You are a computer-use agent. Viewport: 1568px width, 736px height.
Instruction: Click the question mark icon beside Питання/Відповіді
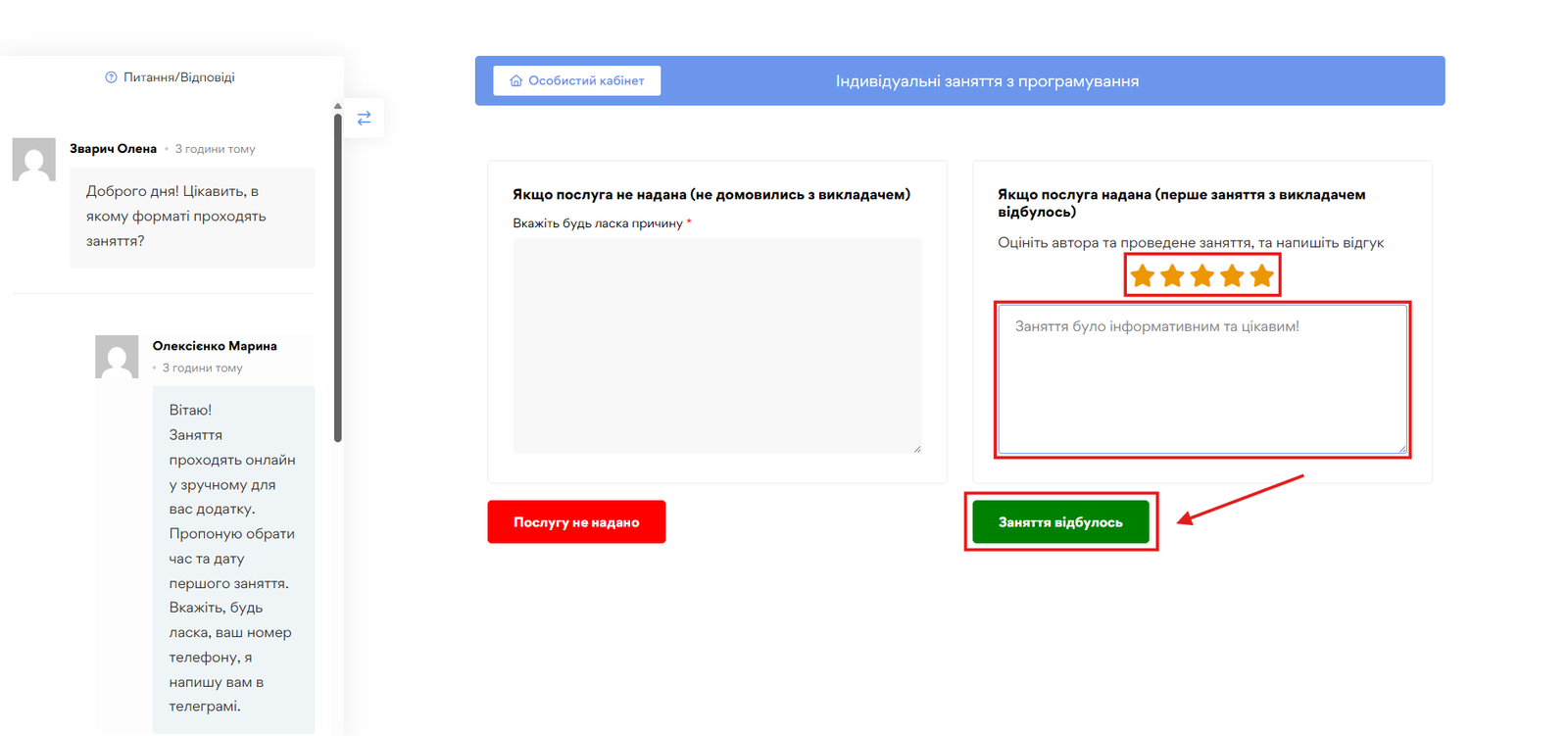(111, 77)
